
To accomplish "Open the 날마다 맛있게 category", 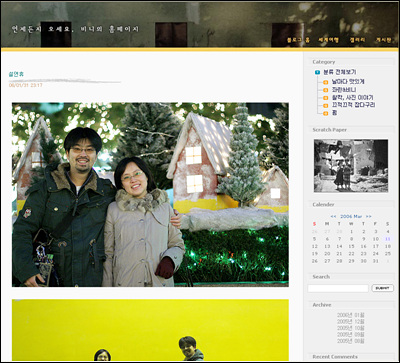I will [x=348, y=82].
